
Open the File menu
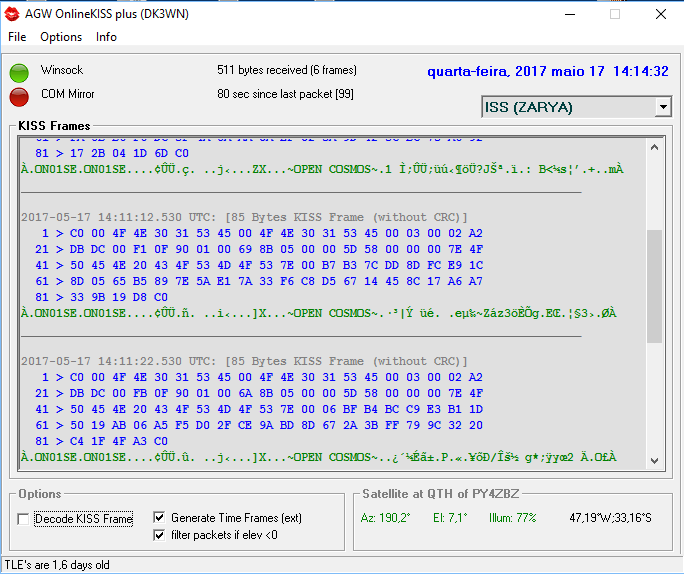coord(17,37)
